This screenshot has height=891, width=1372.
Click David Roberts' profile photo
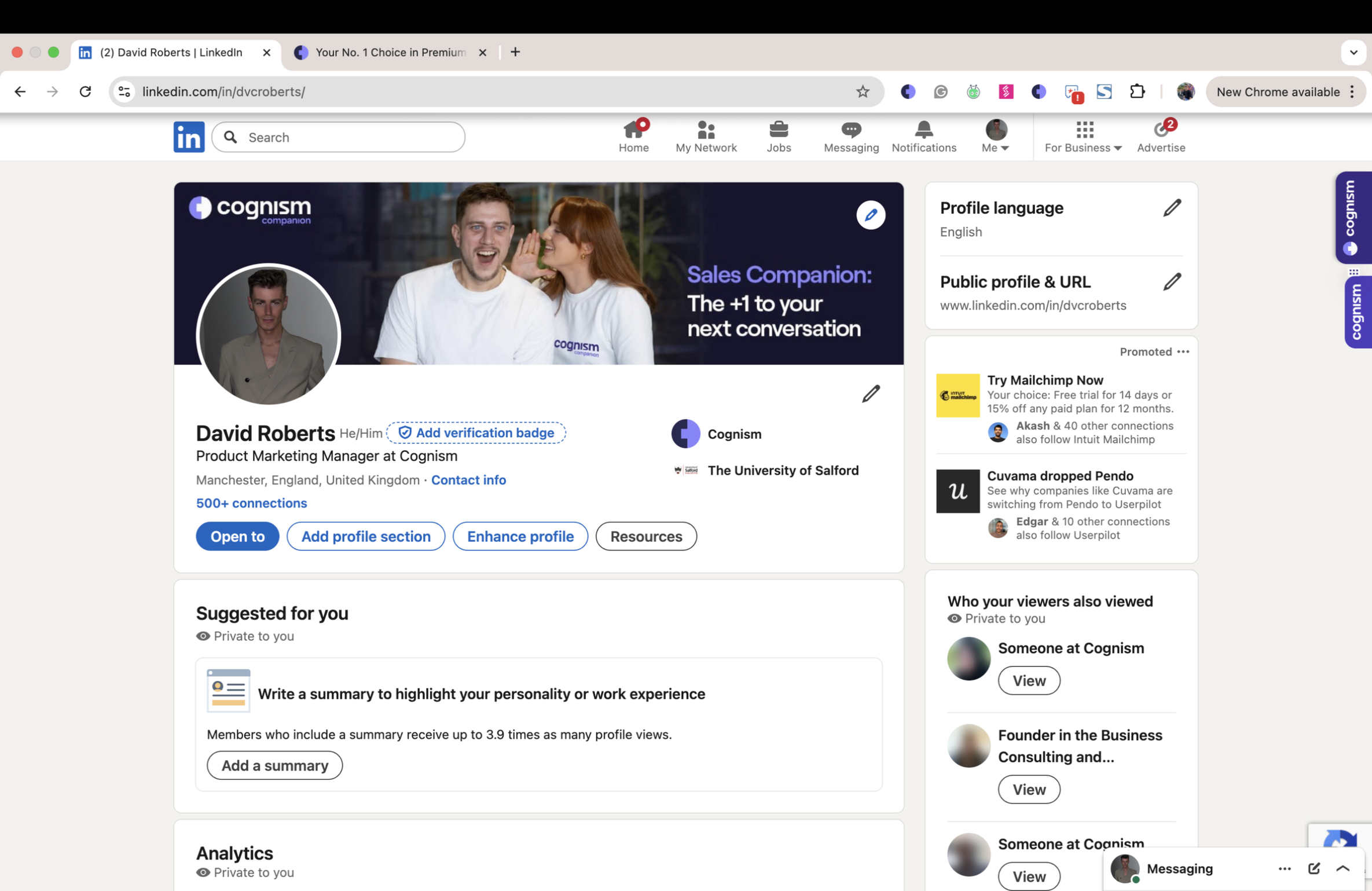268,335
